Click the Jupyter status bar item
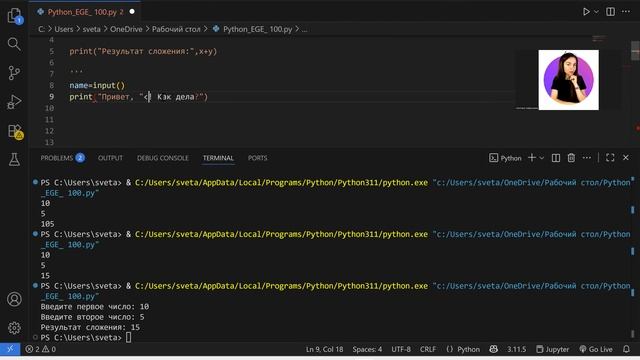Image resolution: width=640 pixels, height=360 pixels. tap(552, 349)
